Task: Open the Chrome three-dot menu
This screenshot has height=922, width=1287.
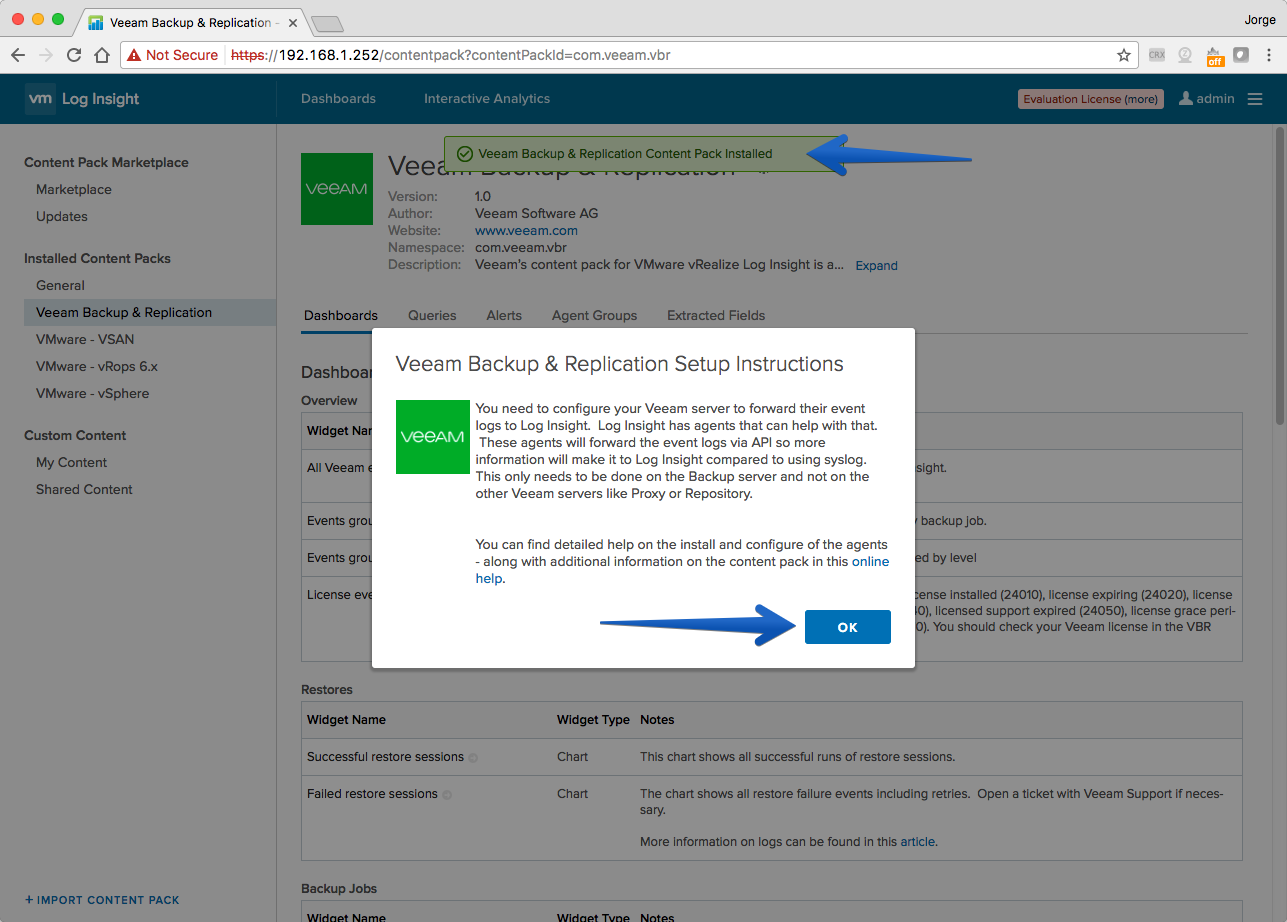Action: pyautogui.click(x=1269, y=55)
